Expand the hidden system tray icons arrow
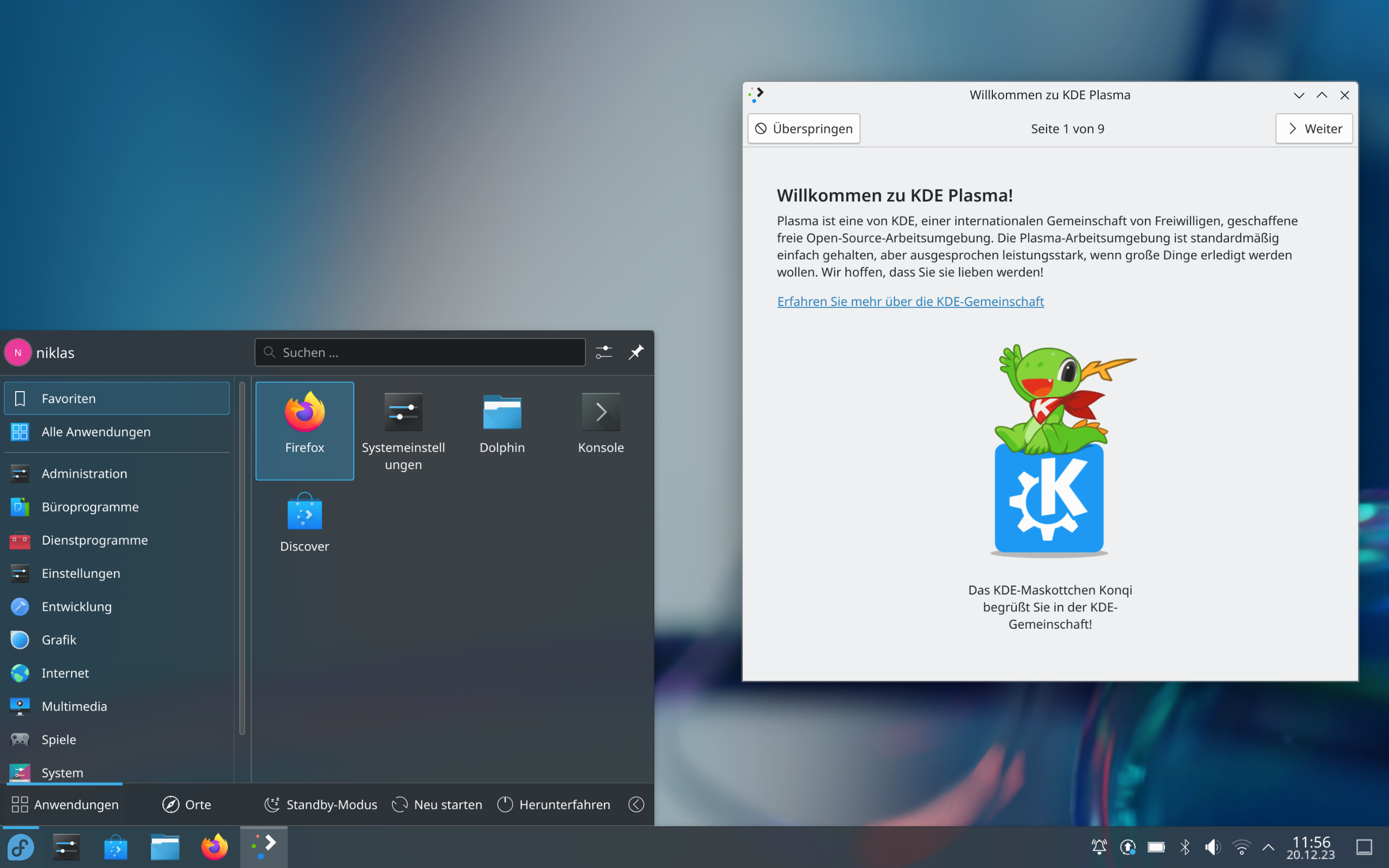 tap(1269, 847)
